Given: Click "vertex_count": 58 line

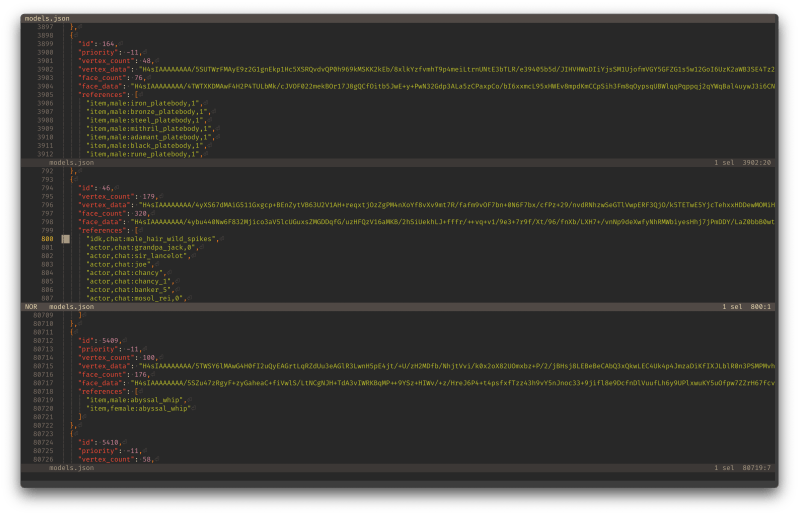Looking at the screenshot, I should coord(116,459).
